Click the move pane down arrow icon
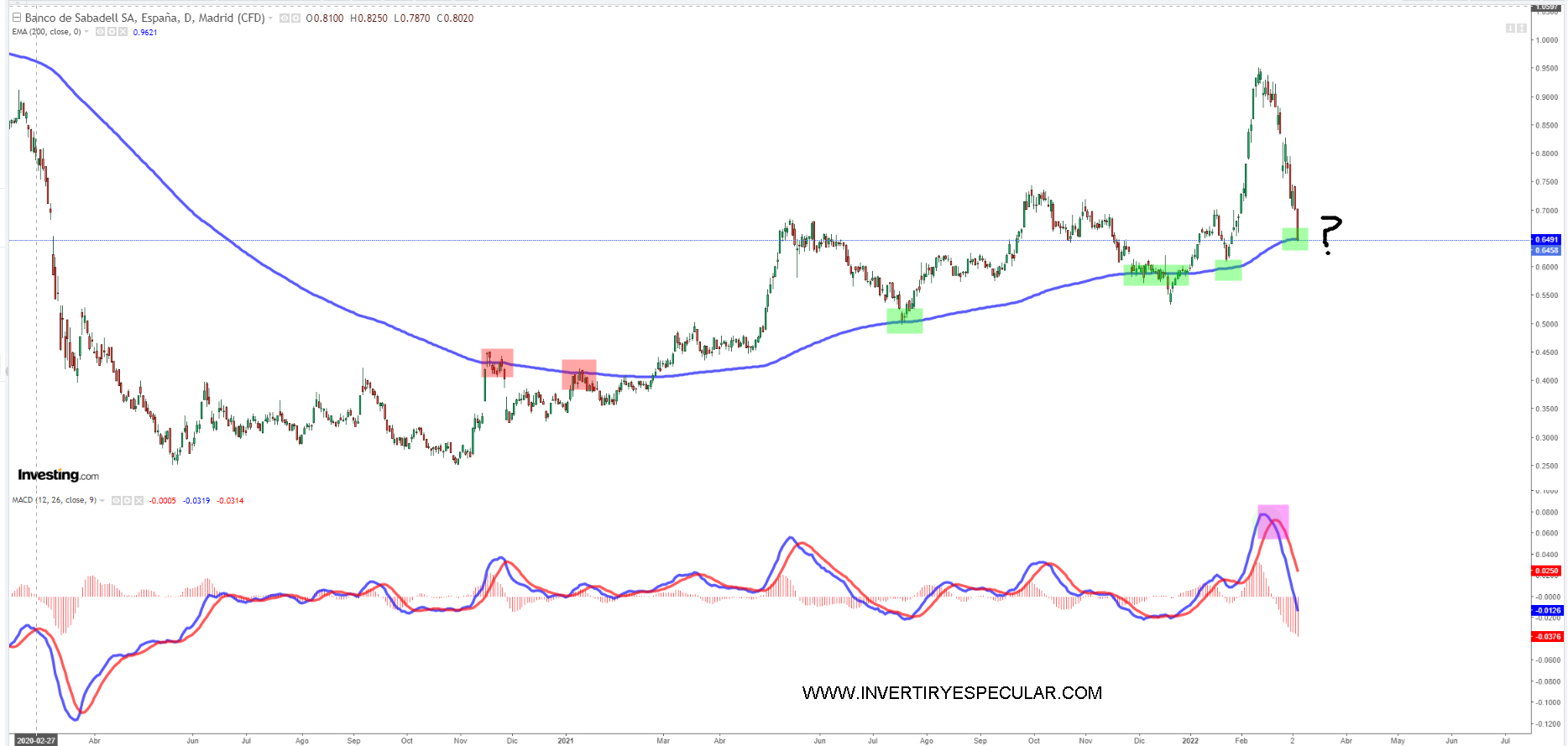This screenshot has height=746, width=1568. point(1510,29)
